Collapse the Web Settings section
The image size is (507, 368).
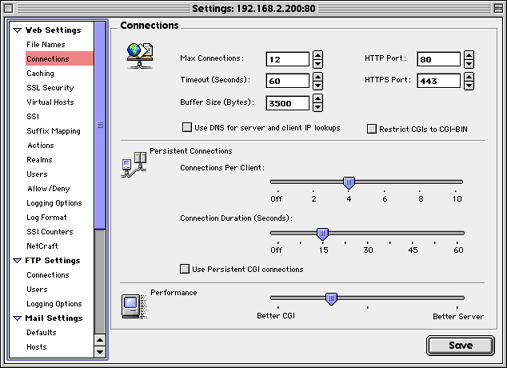point(17,30)
